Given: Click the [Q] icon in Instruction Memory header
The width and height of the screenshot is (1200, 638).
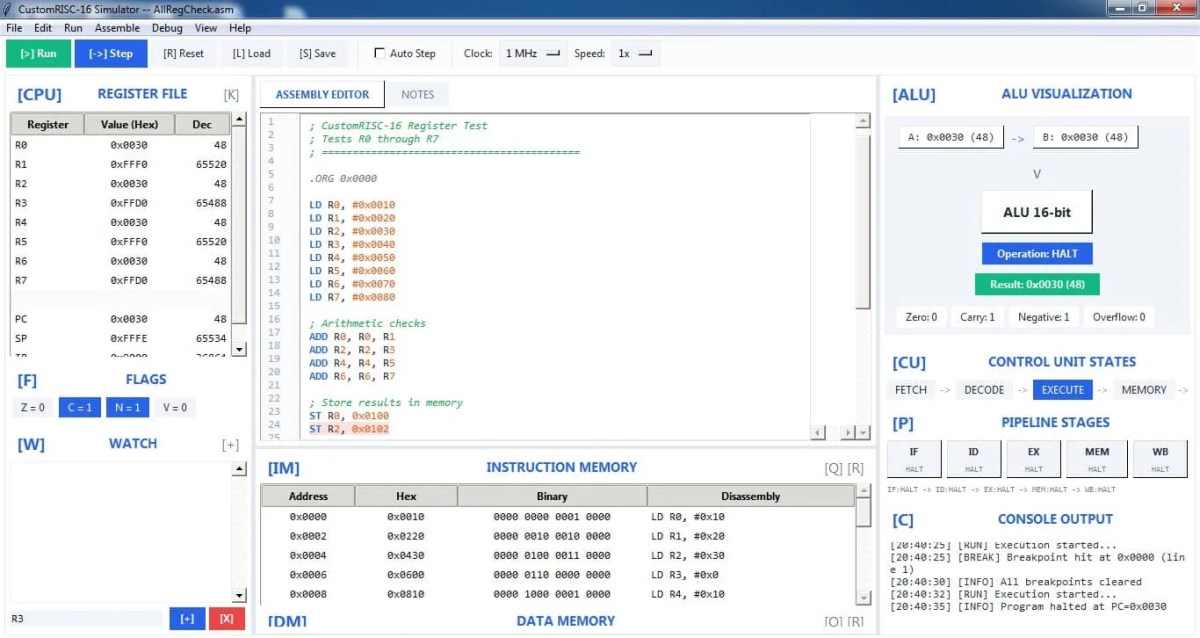Looking at the screenshot, I should click(x=833, y=468).
